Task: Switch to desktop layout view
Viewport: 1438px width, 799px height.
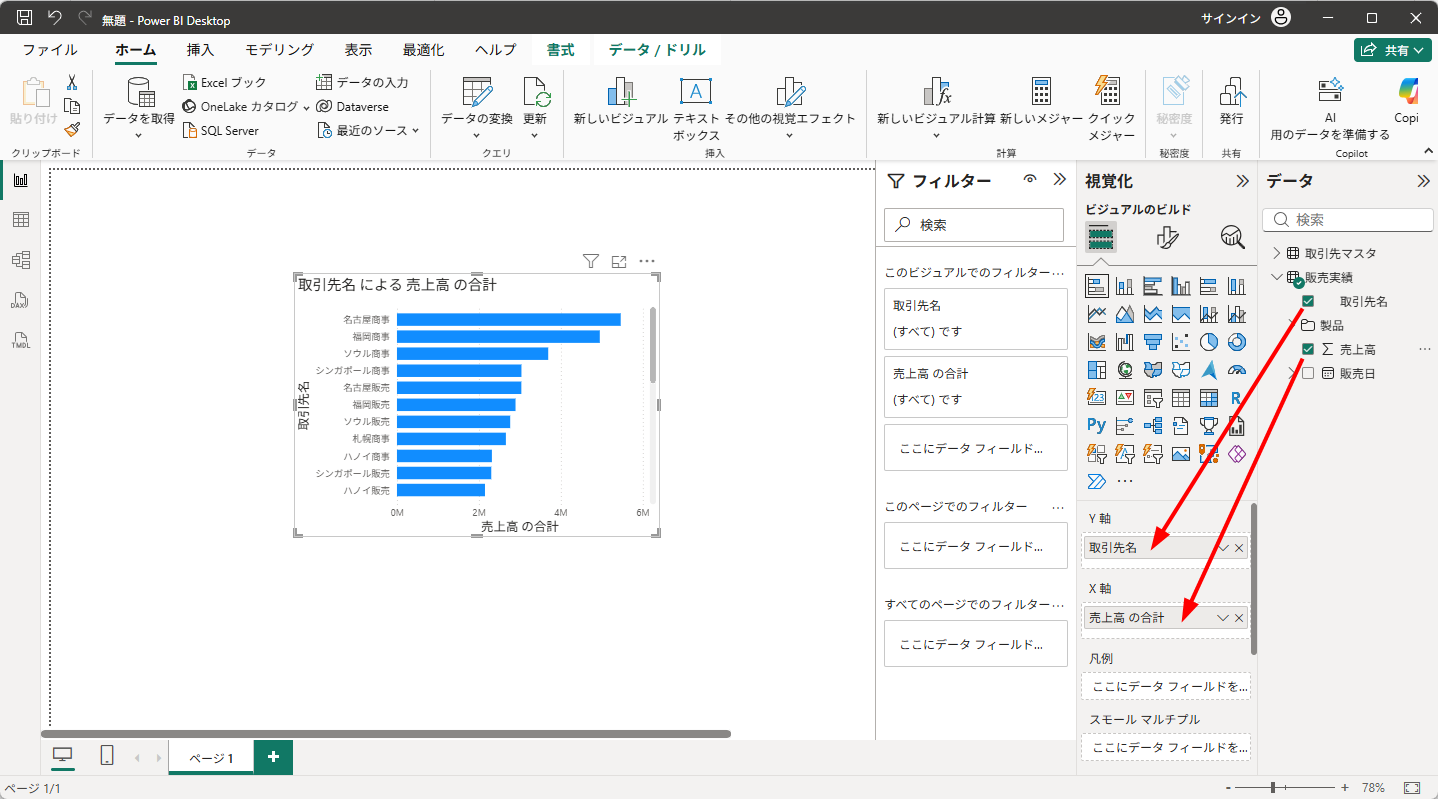Action: pos(63,756)
